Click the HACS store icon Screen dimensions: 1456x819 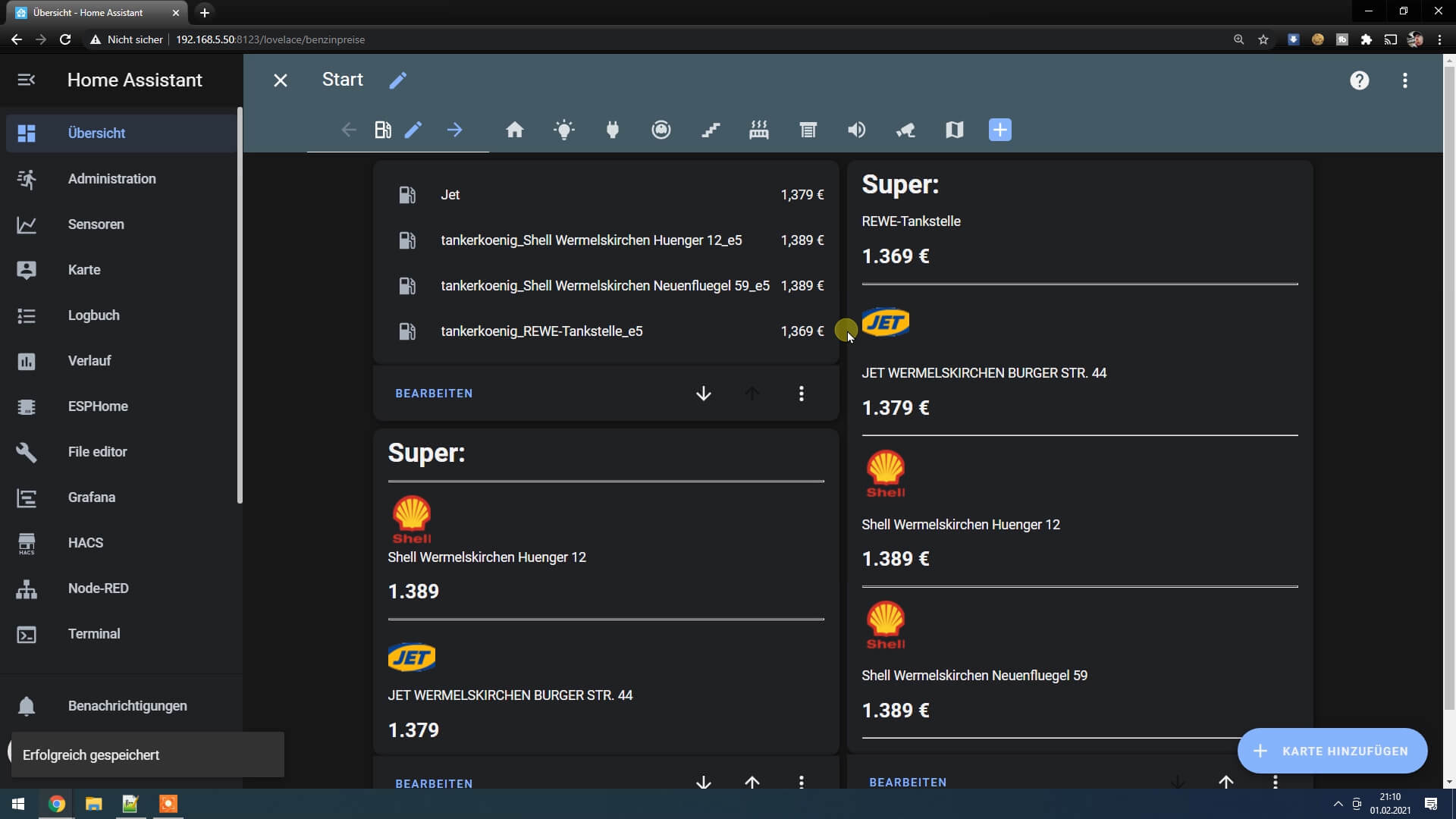[27, 543]
